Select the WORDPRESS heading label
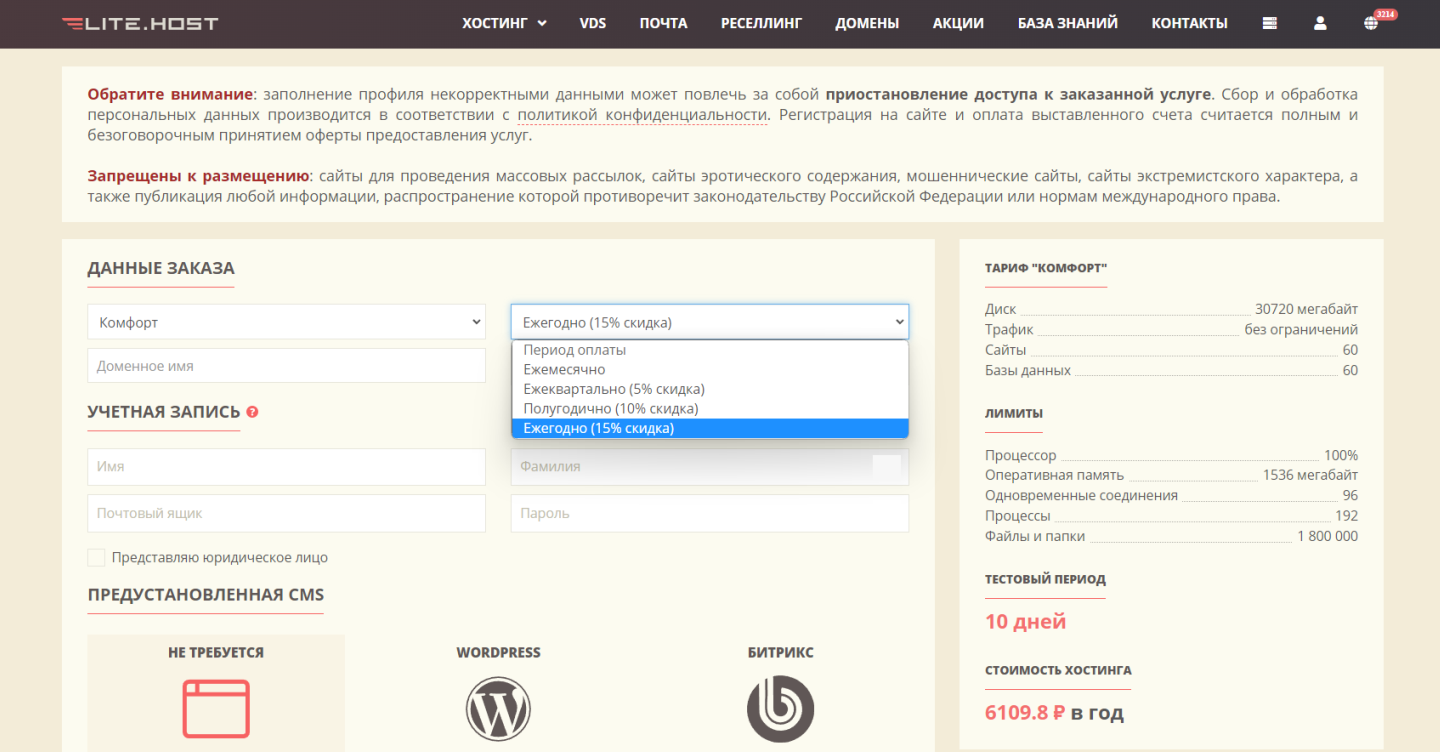The height and width of the screenshot is (752, 1440). 498,652
